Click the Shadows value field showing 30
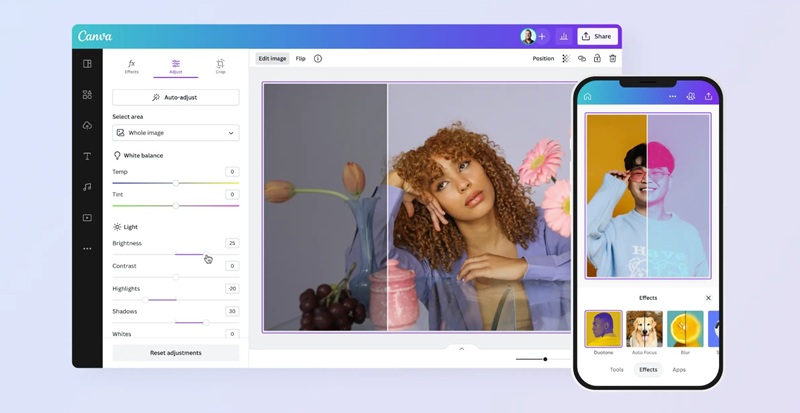 click(232, 311)
